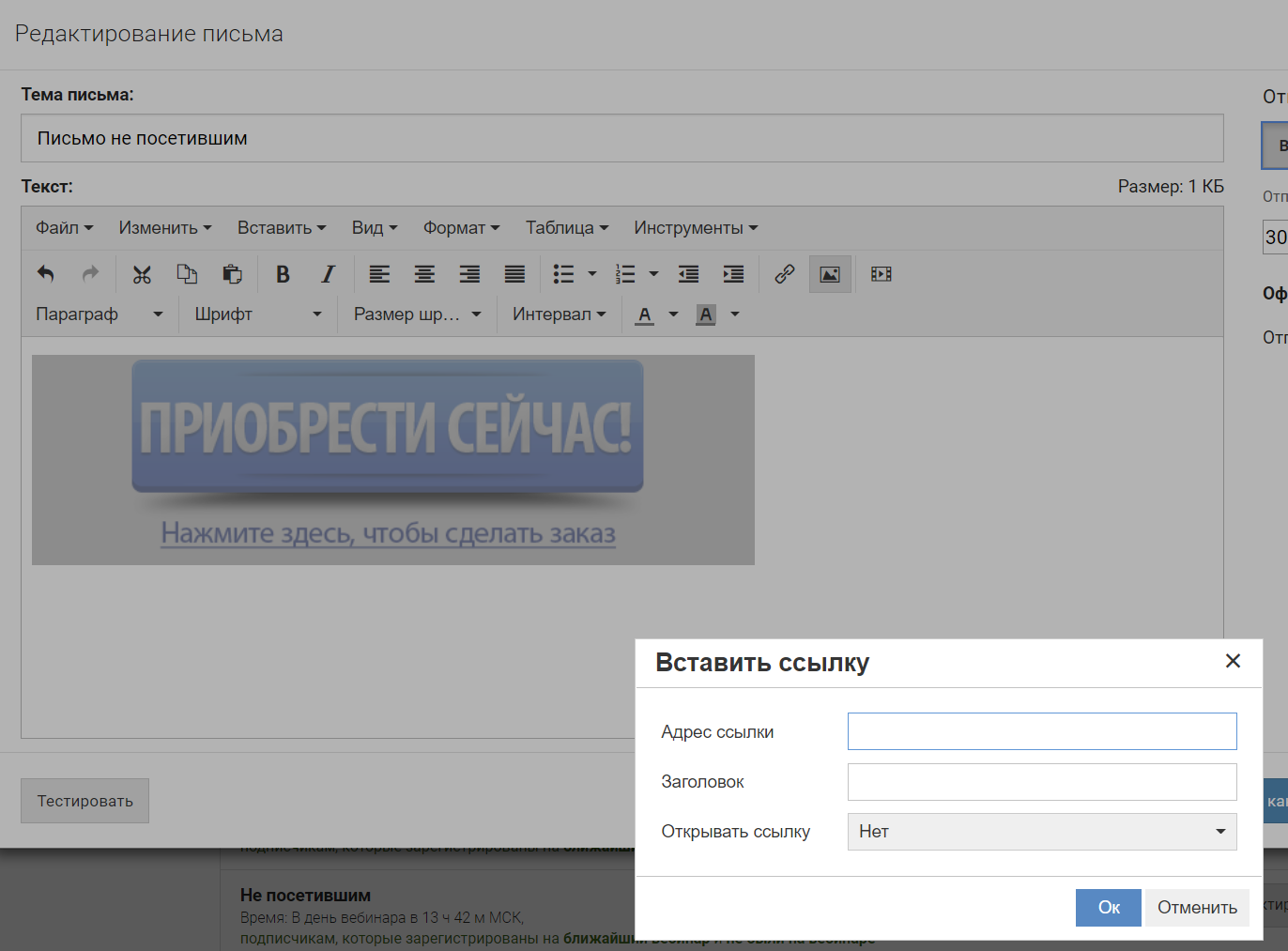The height and width of the screenshot is (951, 1288).
Task: Click the Paste clipboard icon
Action: coord(232,274)
